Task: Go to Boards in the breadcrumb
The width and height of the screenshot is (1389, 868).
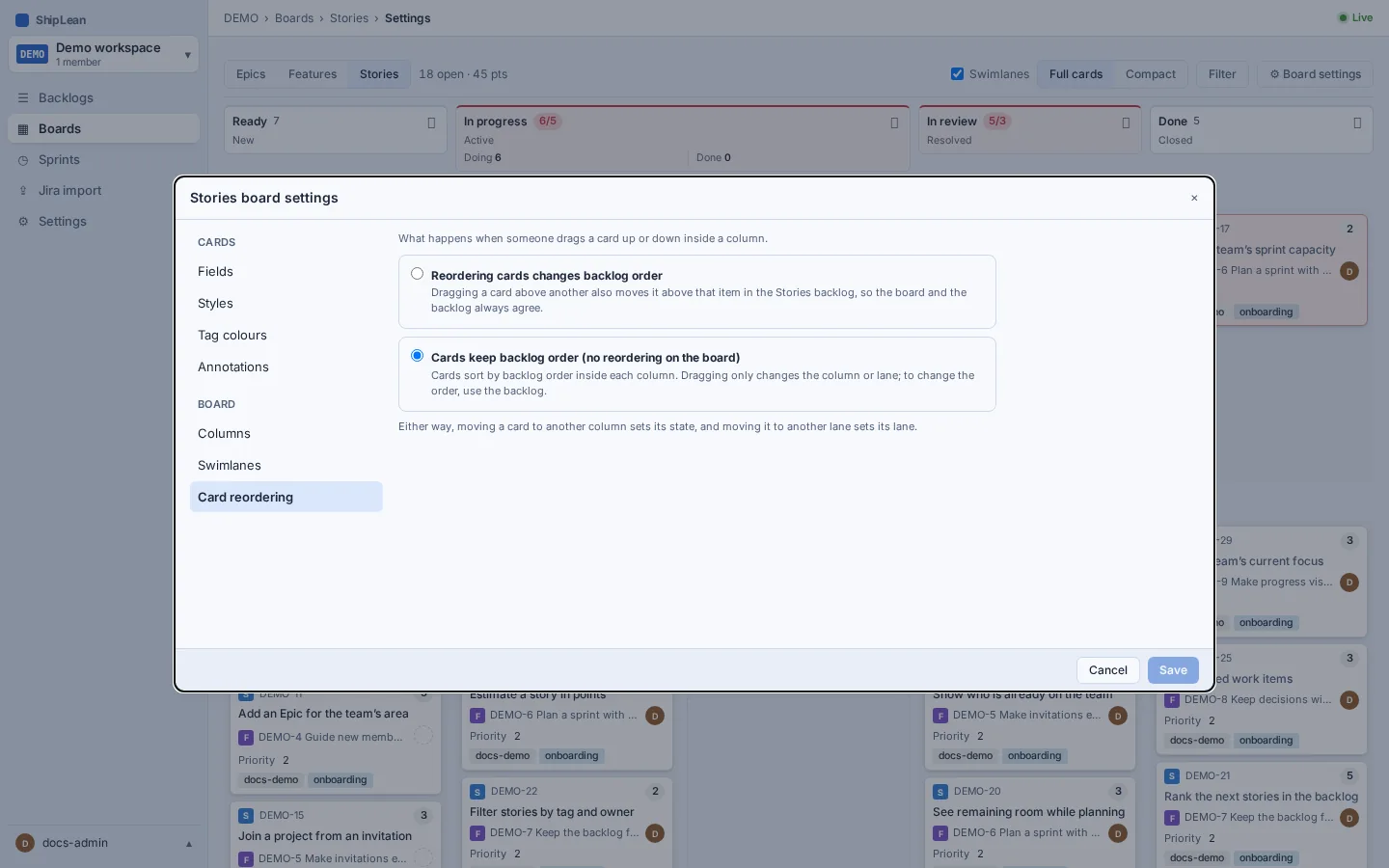Action: tap(294, 18)
